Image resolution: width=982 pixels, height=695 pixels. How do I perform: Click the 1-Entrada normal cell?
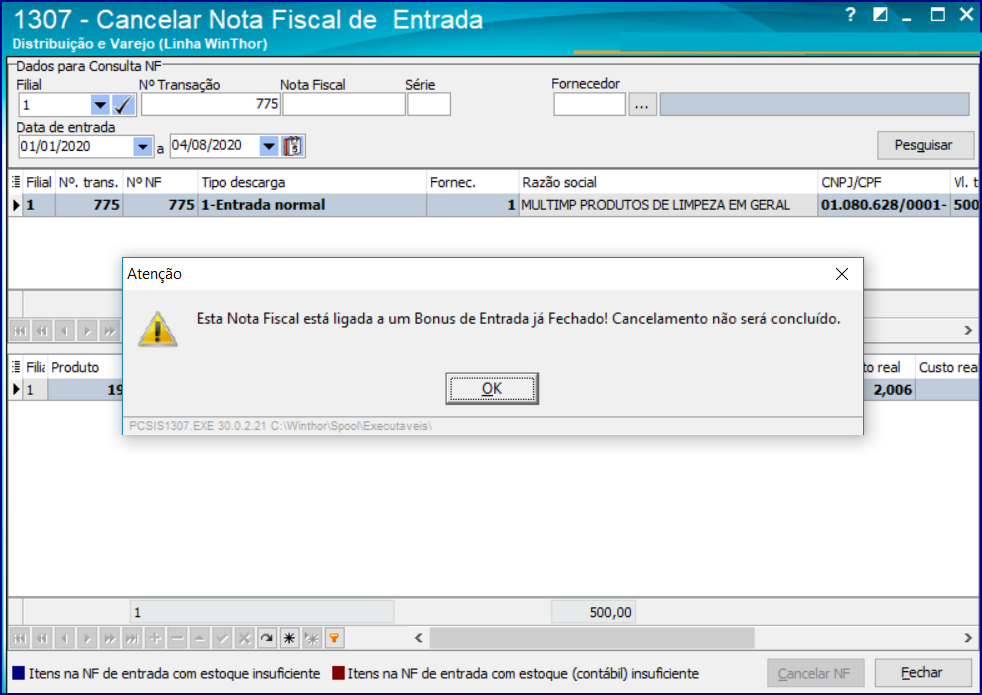[x=312, y=205]
